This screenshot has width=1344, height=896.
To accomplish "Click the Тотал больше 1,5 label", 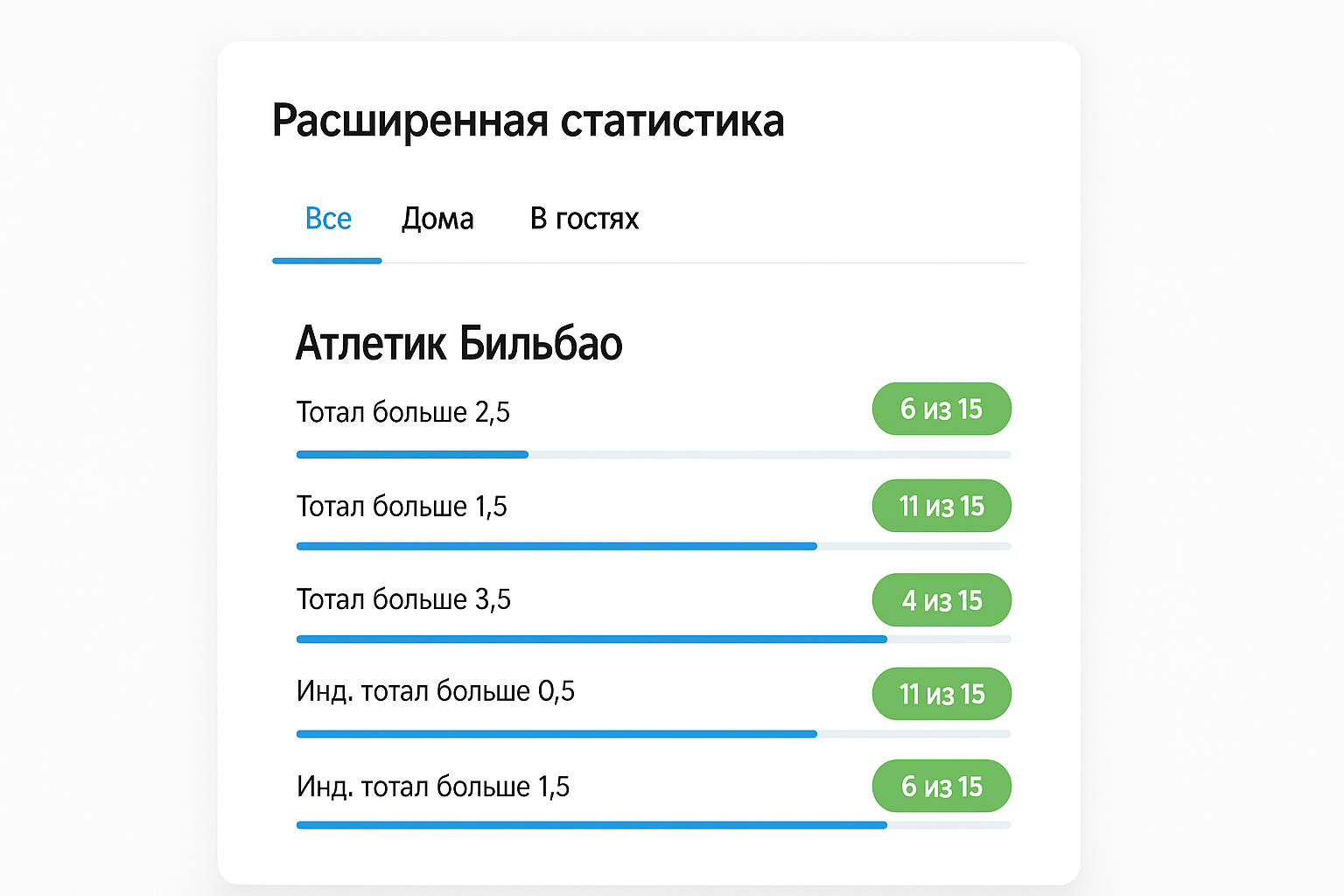I will 402,506.
